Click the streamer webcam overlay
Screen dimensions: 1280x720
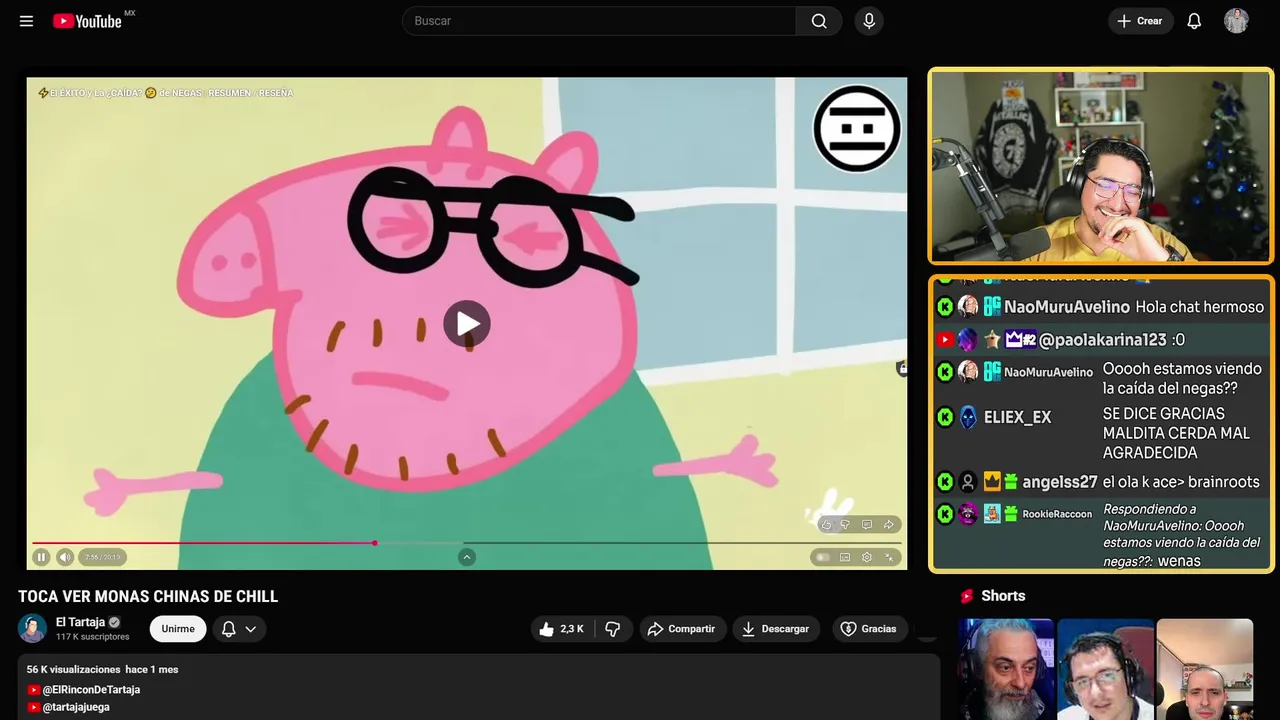tap(1101, 166)
